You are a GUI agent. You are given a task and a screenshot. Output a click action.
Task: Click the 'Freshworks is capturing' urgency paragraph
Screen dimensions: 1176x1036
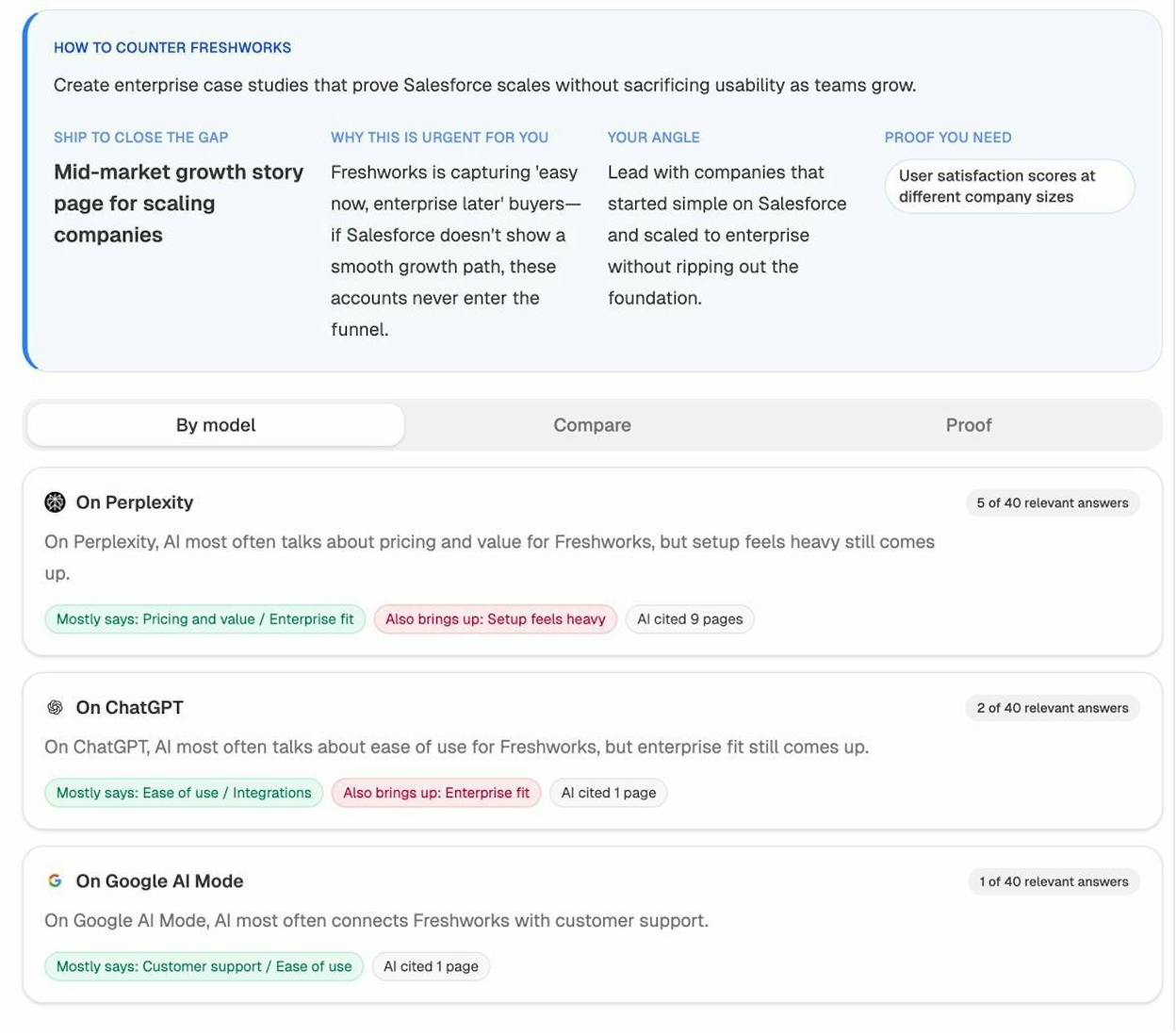456,251
